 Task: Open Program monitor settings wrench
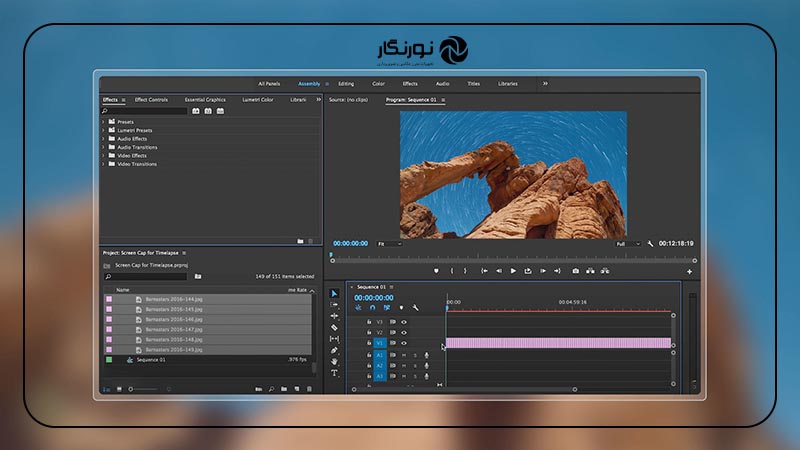(x=650, y=244)
